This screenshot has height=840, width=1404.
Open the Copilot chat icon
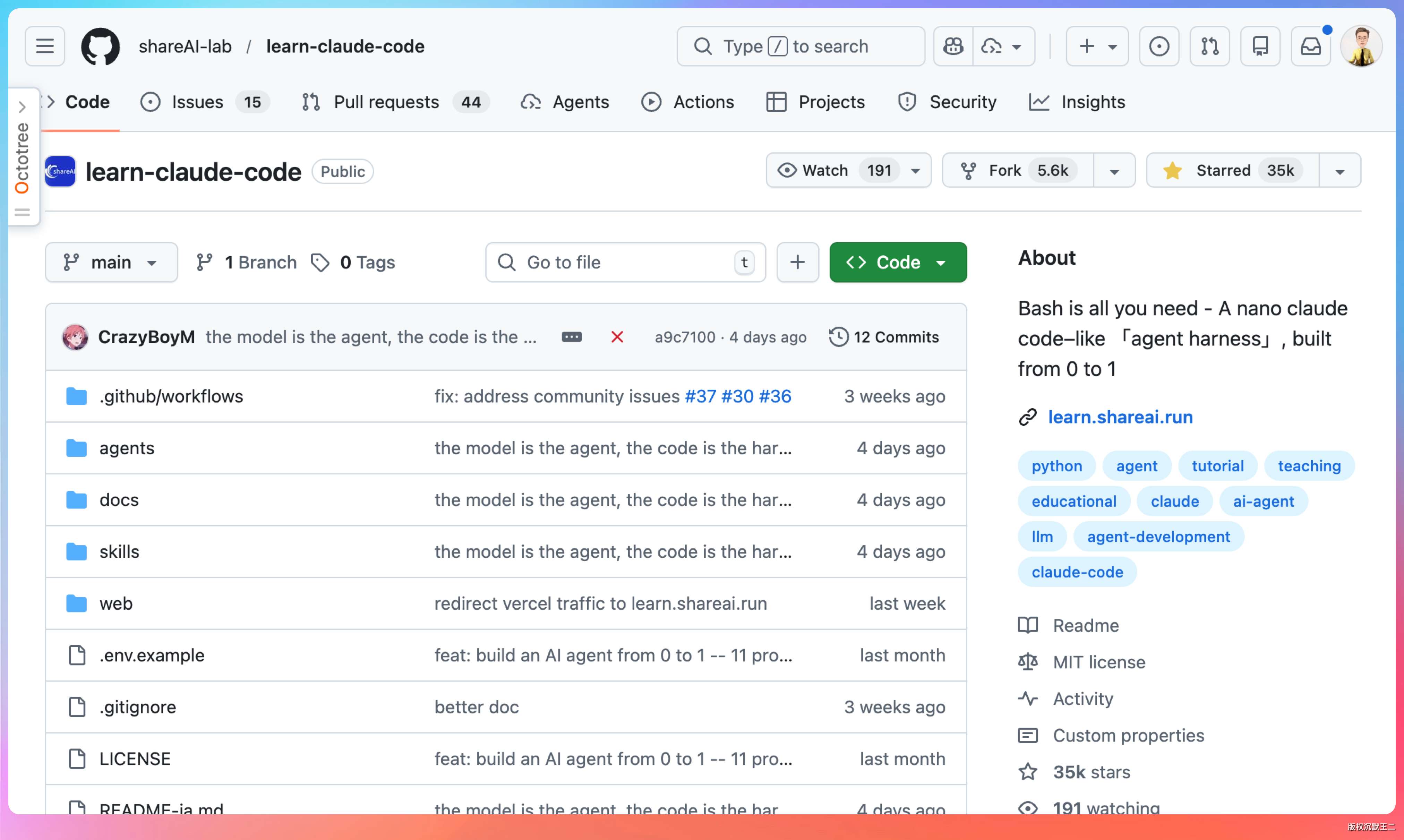pyautogui.click(x=953, y=46)
